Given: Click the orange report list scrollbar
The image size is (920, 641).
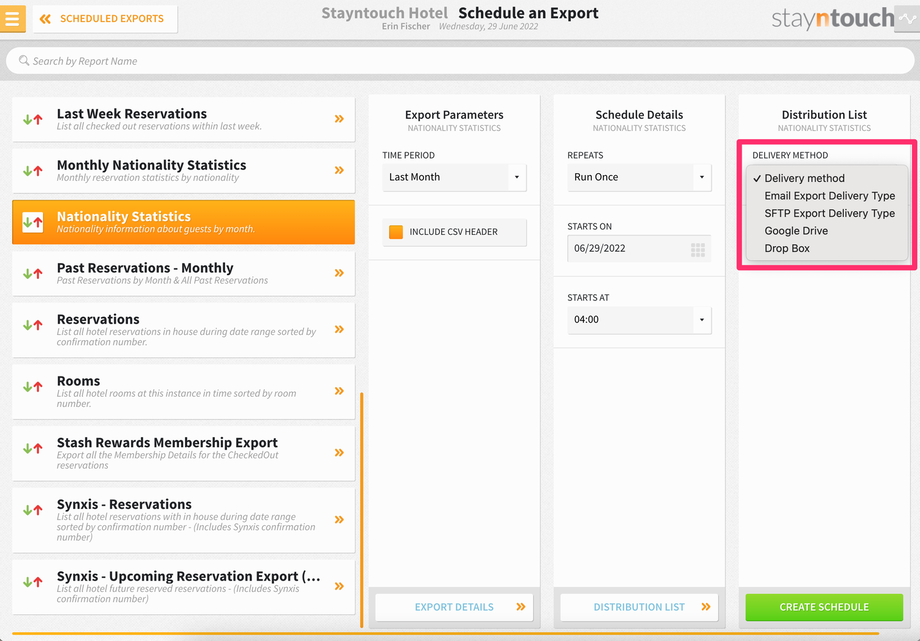Looking at the screenshot, I should pyautogui.click(x=361, y=510).
